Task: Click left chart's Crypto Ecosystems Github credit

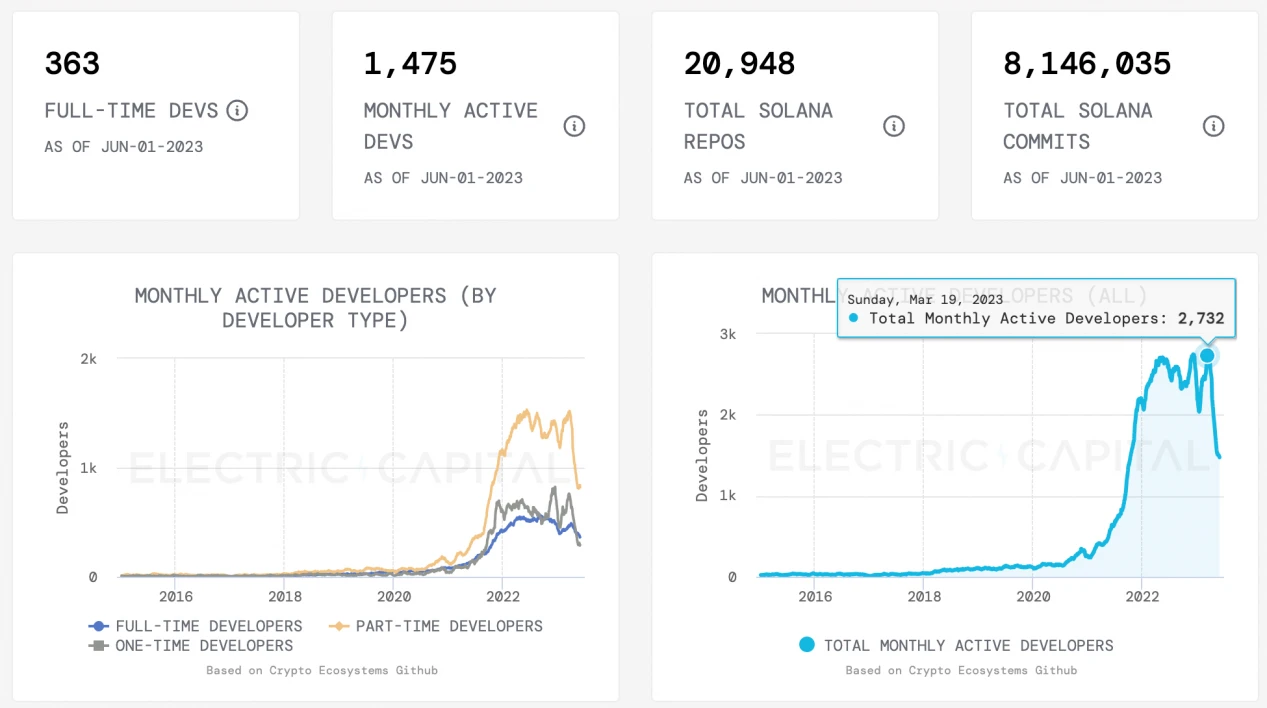Action: click(x=322, y=670)
